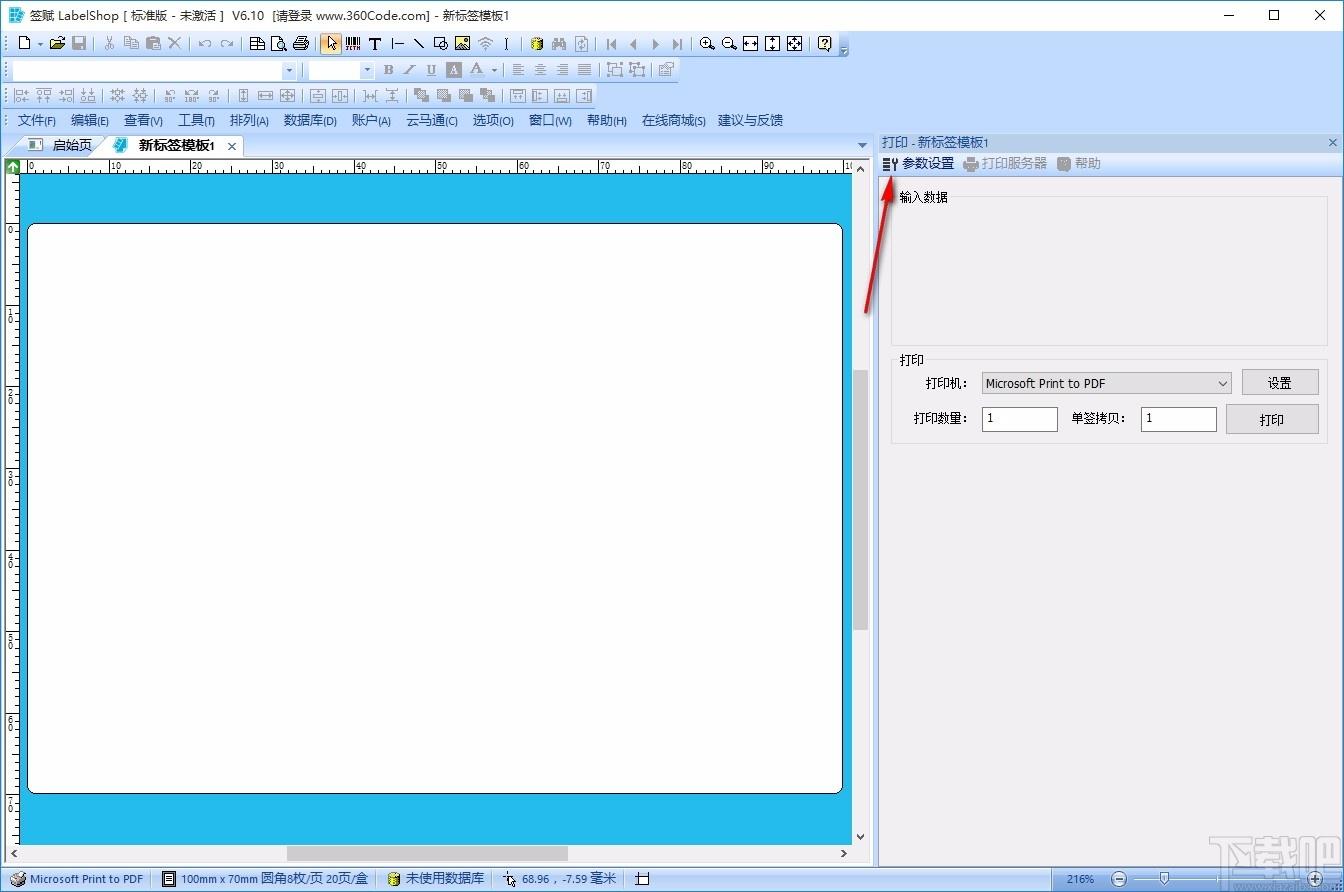Expand the font color arrow
Screen dimensions: 1344x892
point(494,70)
